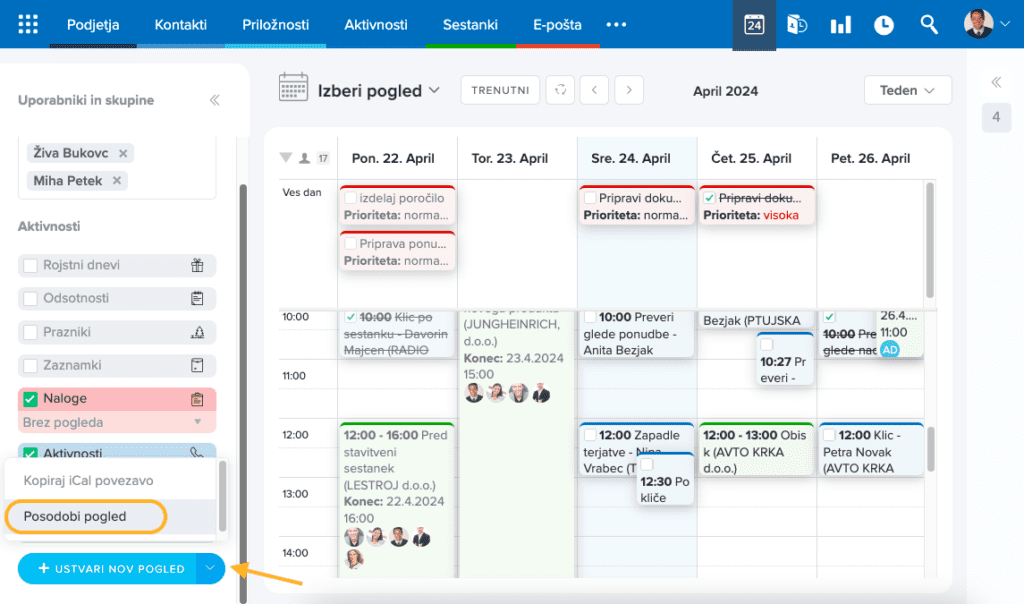Screen dimensions: 1024x604
Task: Click the search magnifier icon
Action: coord(929,25)
